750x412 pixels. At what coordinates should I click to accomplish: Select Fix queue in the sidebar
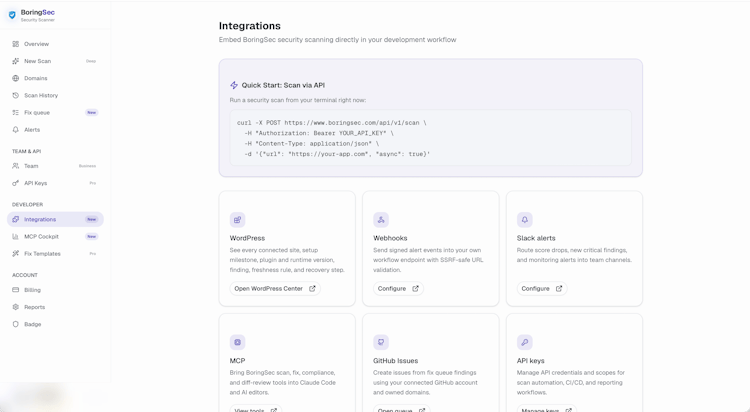[x=55, y=113]
